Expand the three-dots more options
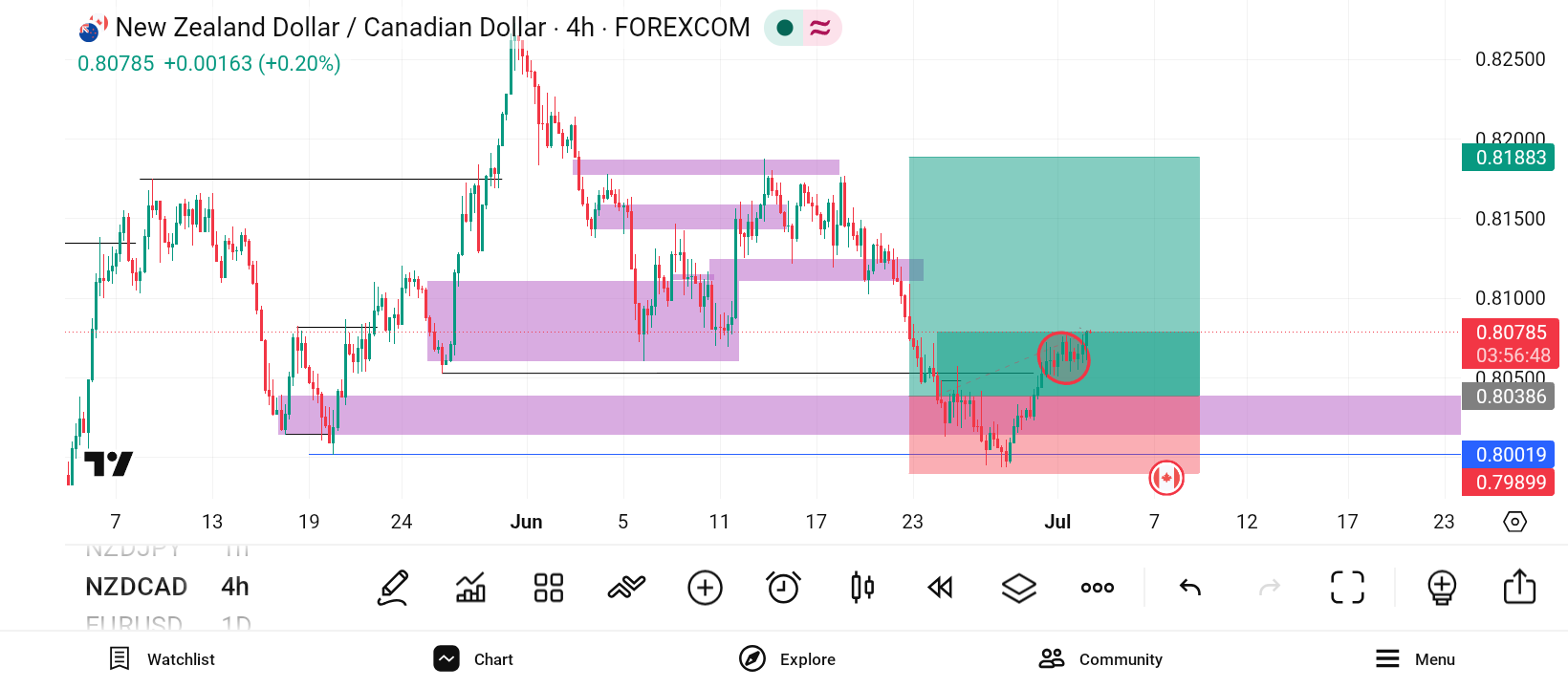 click(1098, 588)
